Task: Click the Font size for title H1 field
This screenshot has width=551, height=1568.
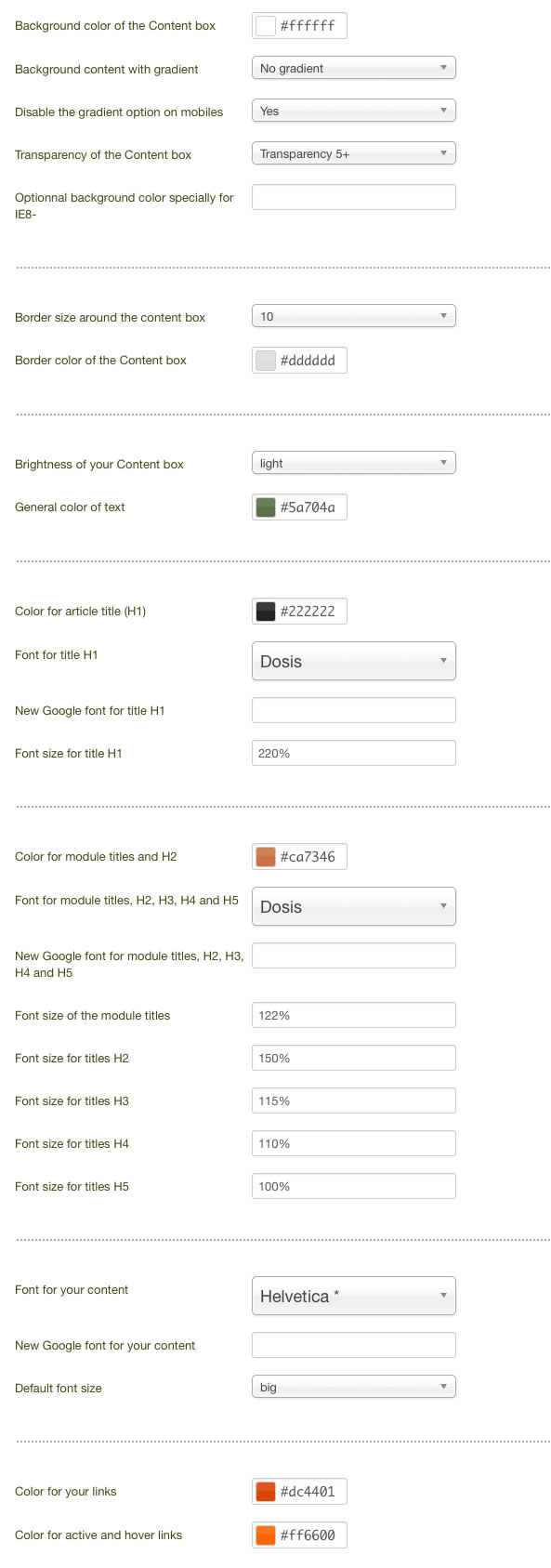Action: click(x=354, y=753)
